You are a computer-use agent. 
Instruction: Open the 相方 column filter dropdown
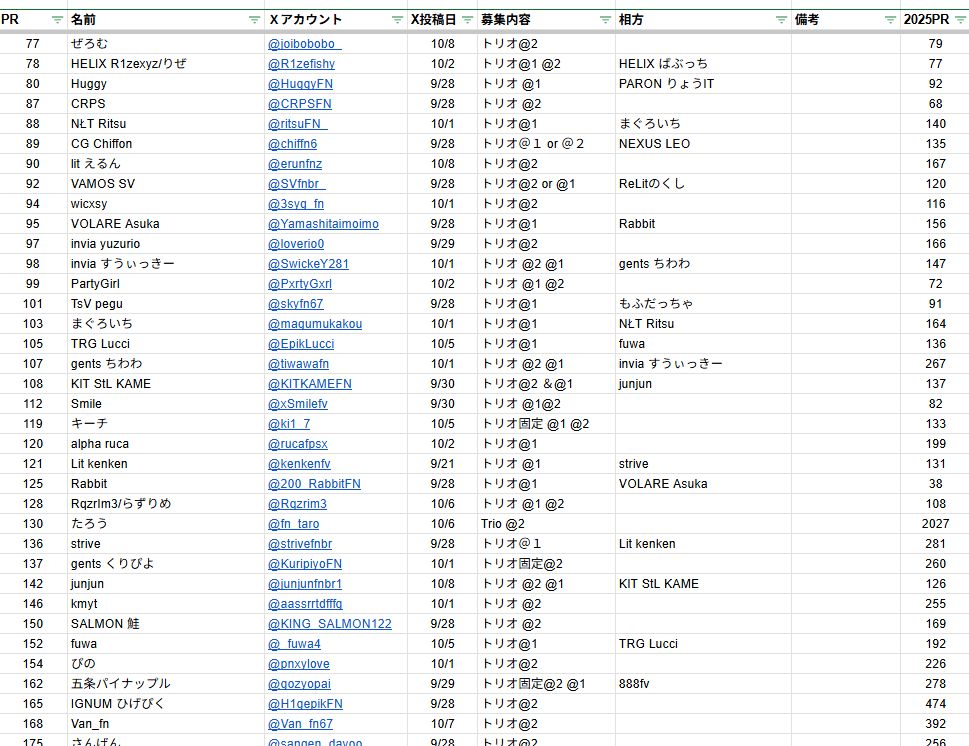781,20
